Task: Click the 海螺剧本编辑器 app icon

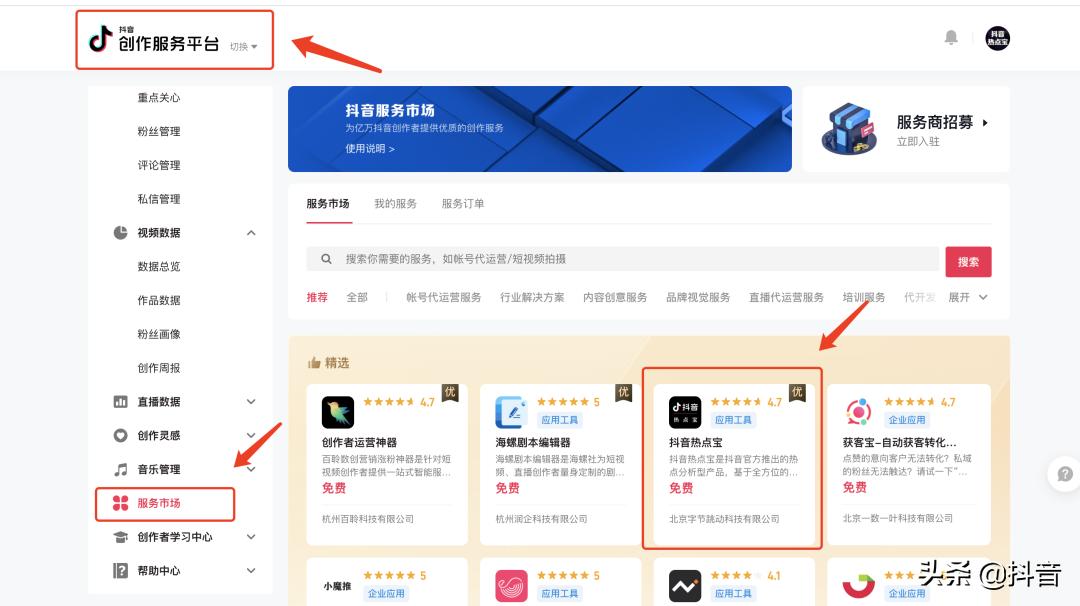Action: 510,411
